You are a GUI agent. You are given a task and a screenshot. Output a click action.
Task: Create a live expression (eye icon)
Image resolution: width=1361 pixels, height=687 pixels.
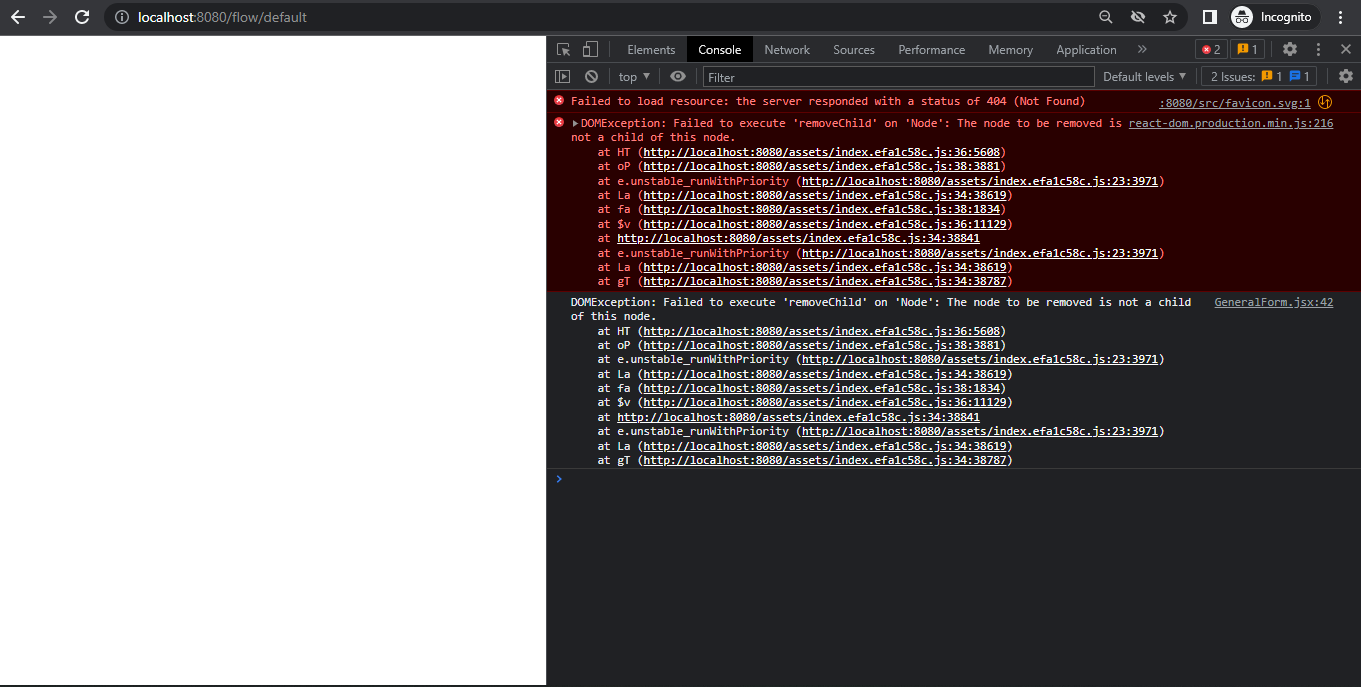[x=680, y=76]
